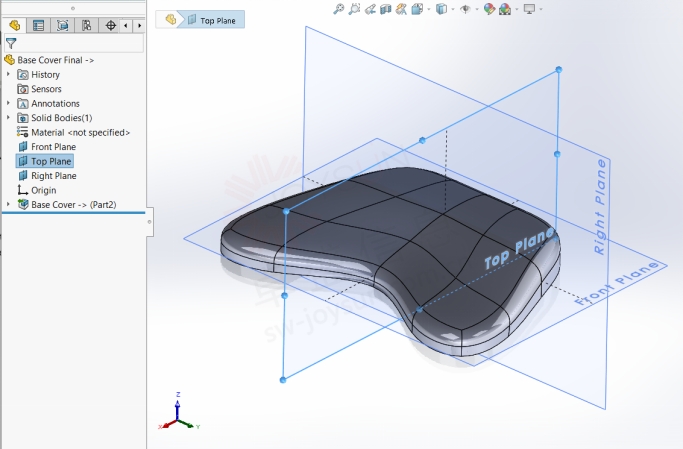
Task: Expand the Annotations folder
Action: point(8,103)
